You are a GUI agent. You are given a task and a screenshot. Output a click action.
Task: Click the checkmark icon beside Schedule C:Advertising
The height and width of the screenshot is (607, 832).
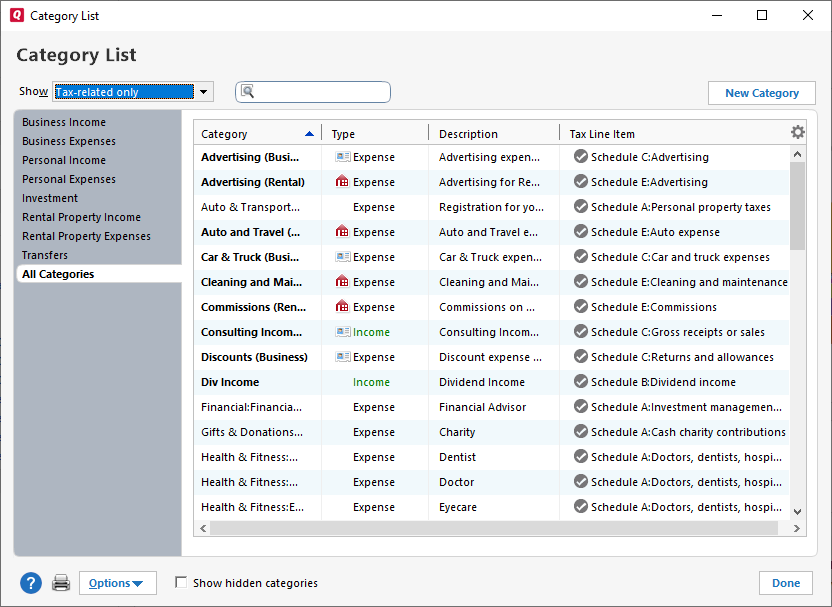click(579, 157)
